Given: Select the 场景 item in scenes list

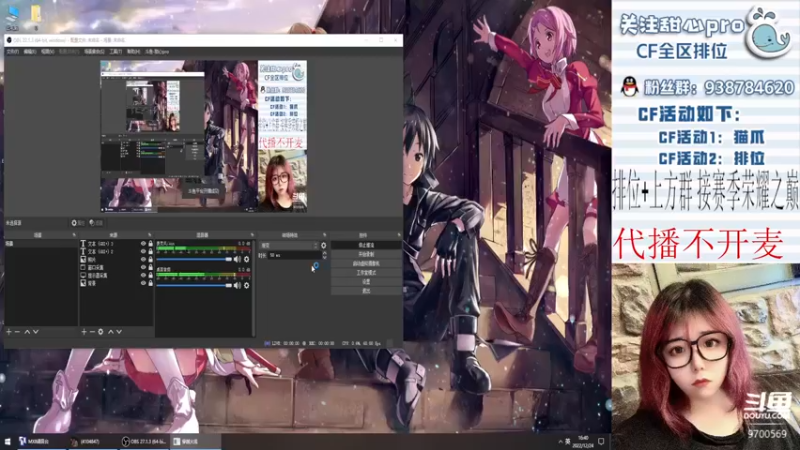Looking at the screenshot, I should [x=41, y=244].
